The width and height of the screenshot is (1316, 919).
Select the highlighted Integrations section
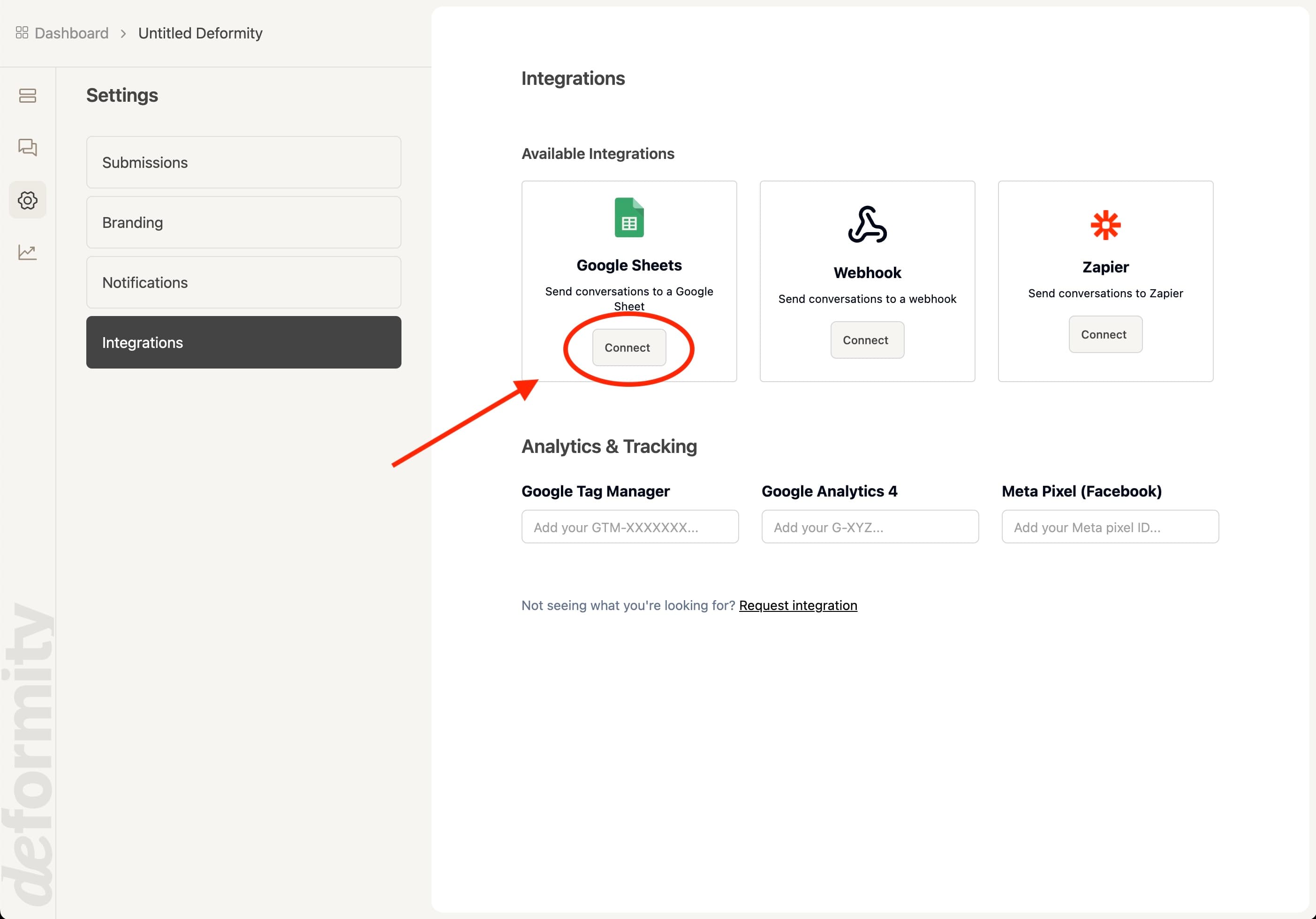243,342
